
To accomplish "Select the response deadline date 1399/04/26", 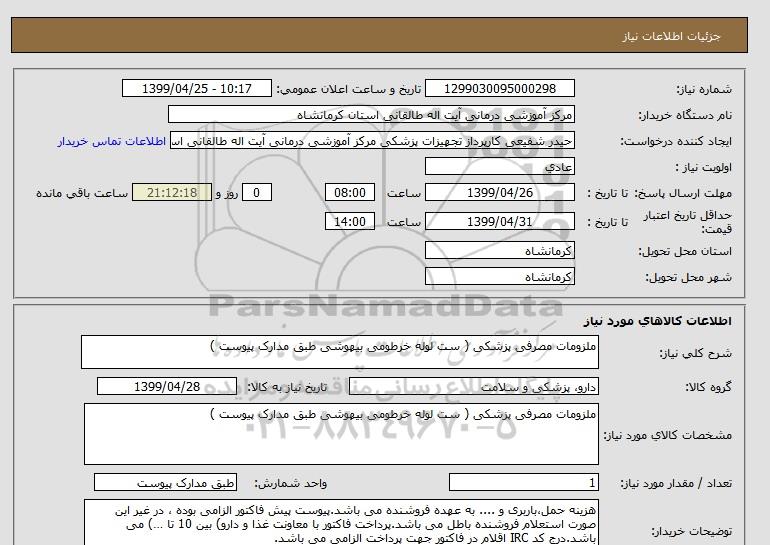I will coord(499,192).
